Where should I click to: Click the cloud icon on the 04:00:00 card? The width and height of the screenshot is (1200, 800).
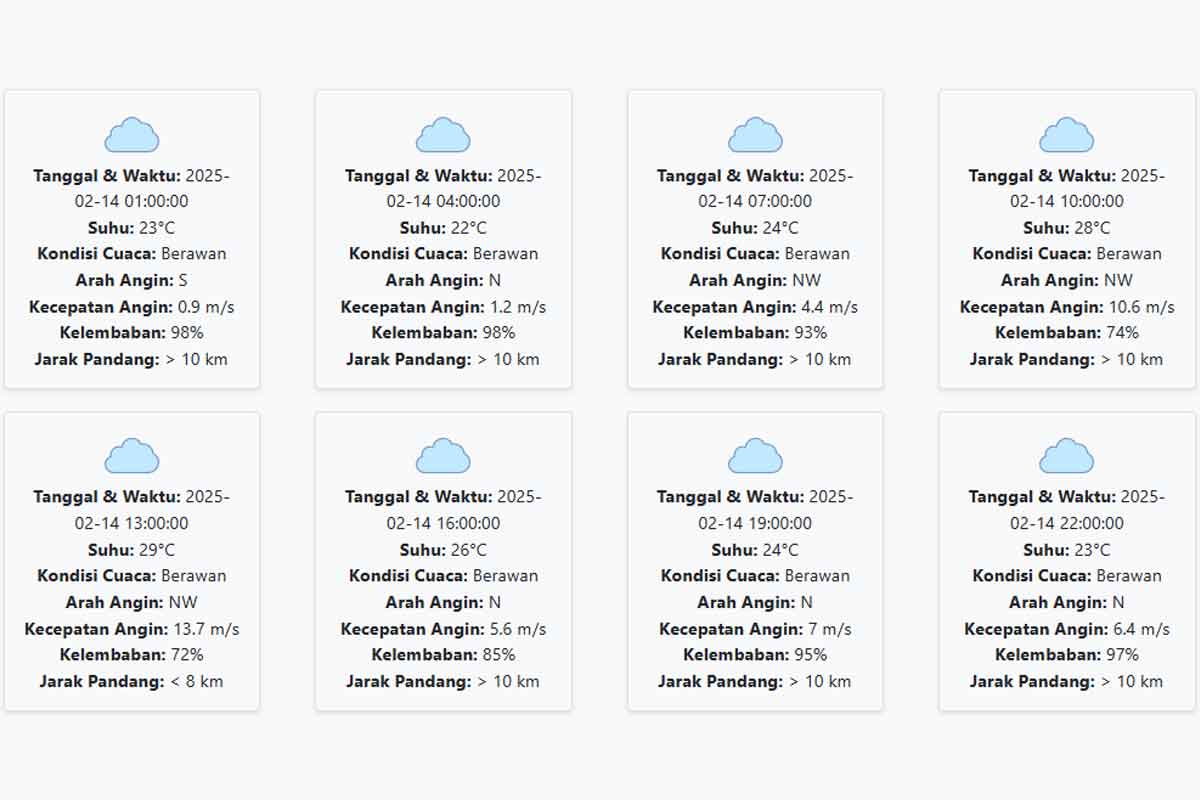[x=443, y=135]
